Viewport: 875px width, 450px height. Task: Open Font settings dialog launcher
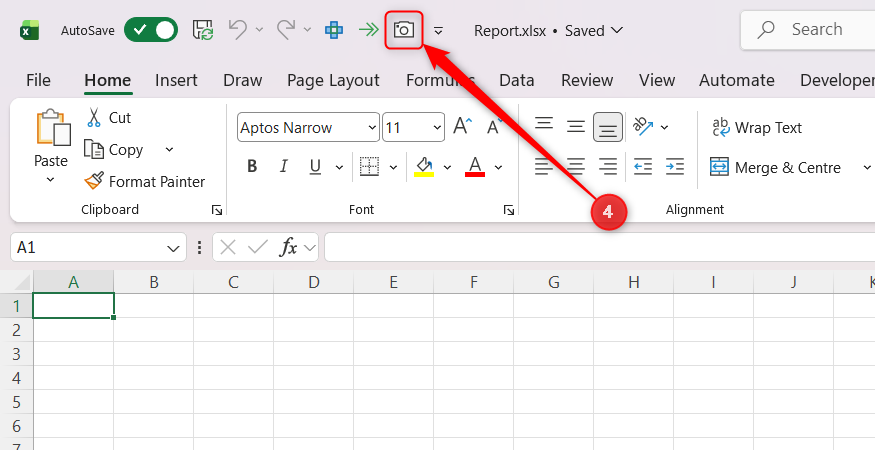(x=509, y=210)
